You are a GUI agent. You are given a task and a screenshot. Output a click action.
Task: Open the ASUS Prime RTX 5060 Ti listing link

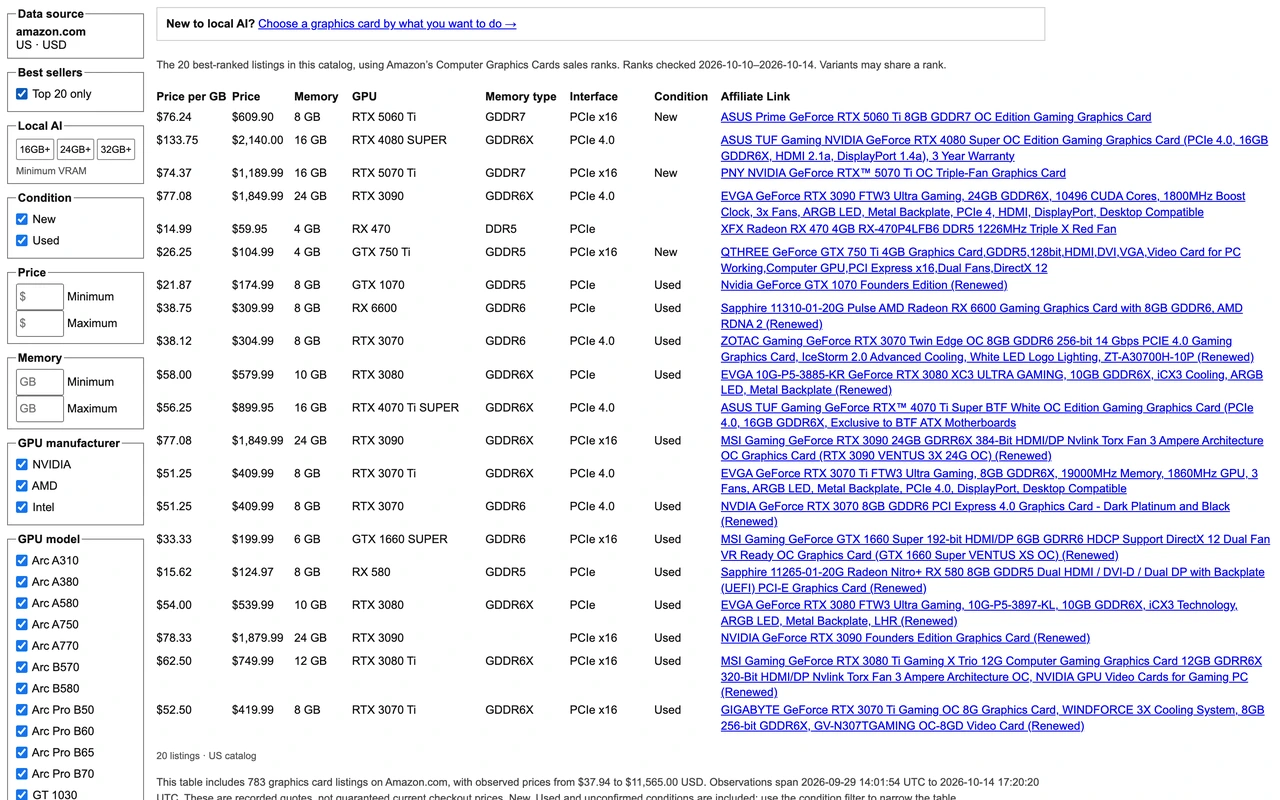[x=936, y=117]
